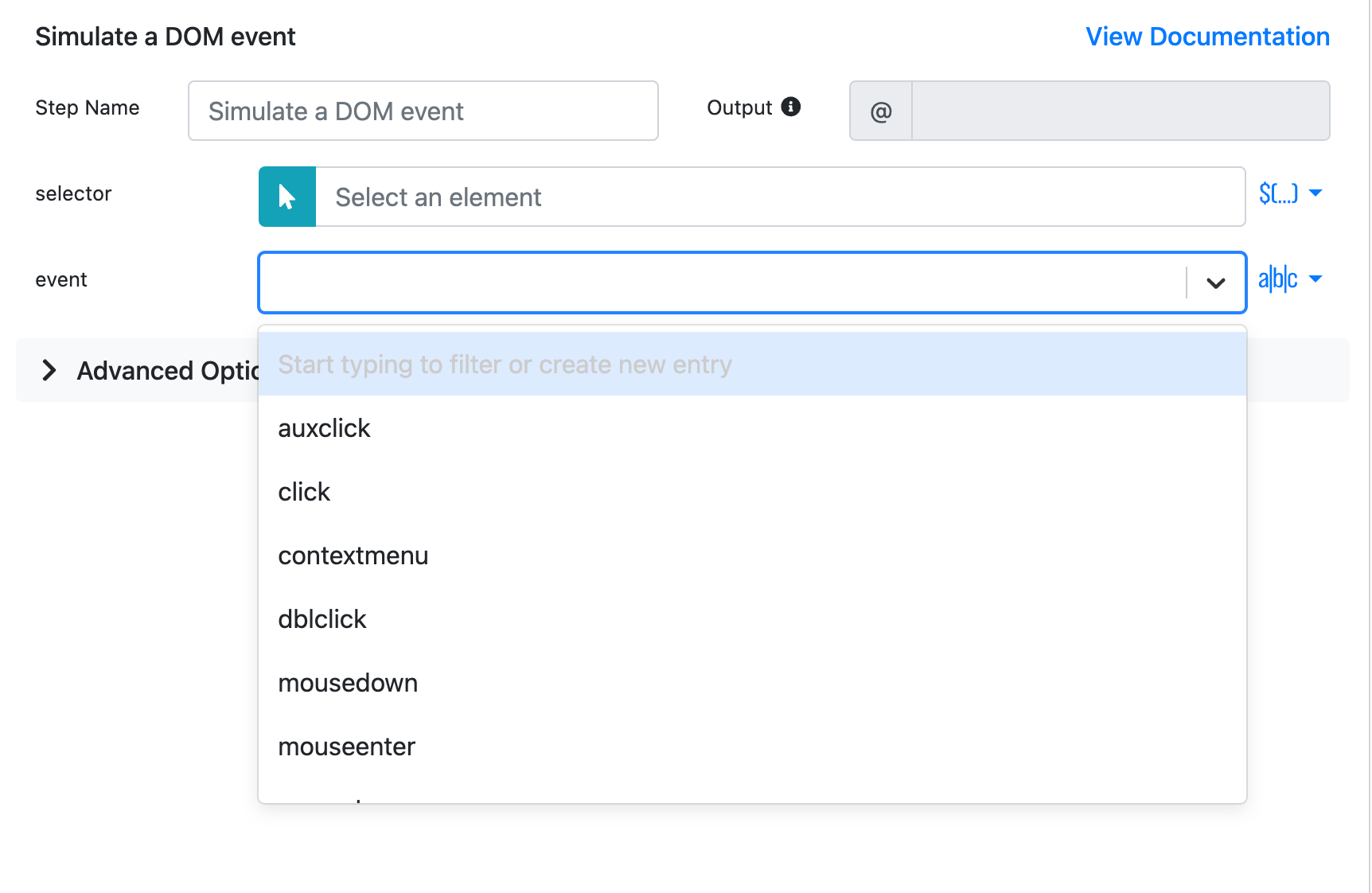Click the Select an element input
This screenshot has height=893, width=1372.
tap(780, 197)
